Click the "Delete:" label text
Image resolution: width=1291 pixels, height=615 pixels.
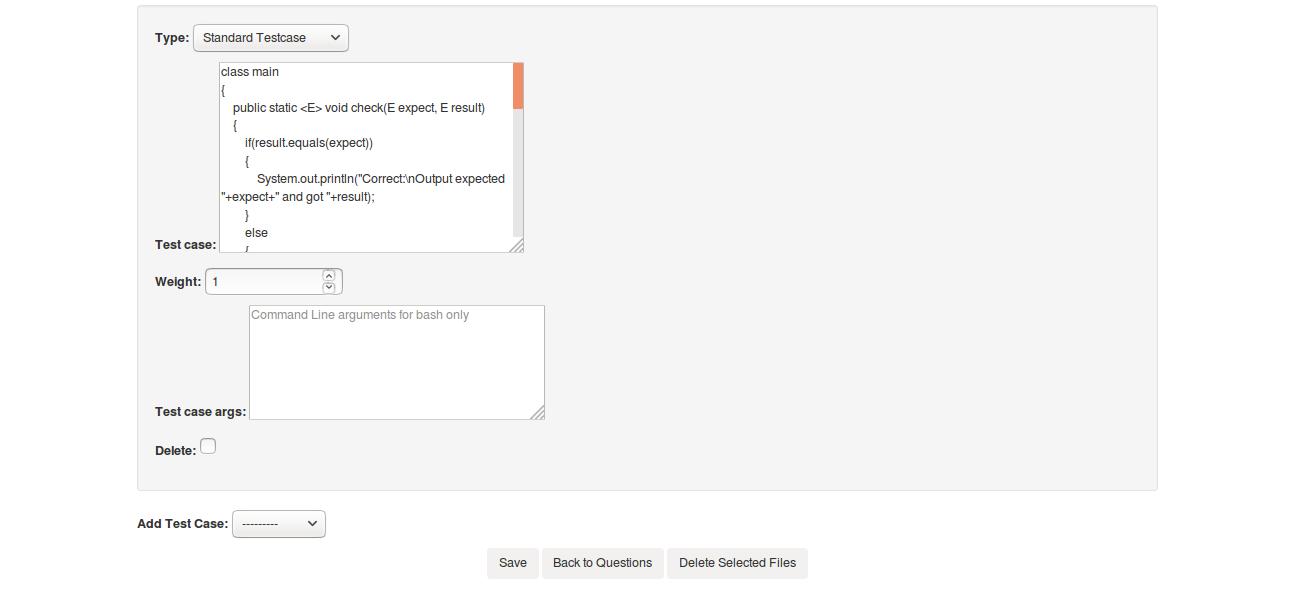175,451
